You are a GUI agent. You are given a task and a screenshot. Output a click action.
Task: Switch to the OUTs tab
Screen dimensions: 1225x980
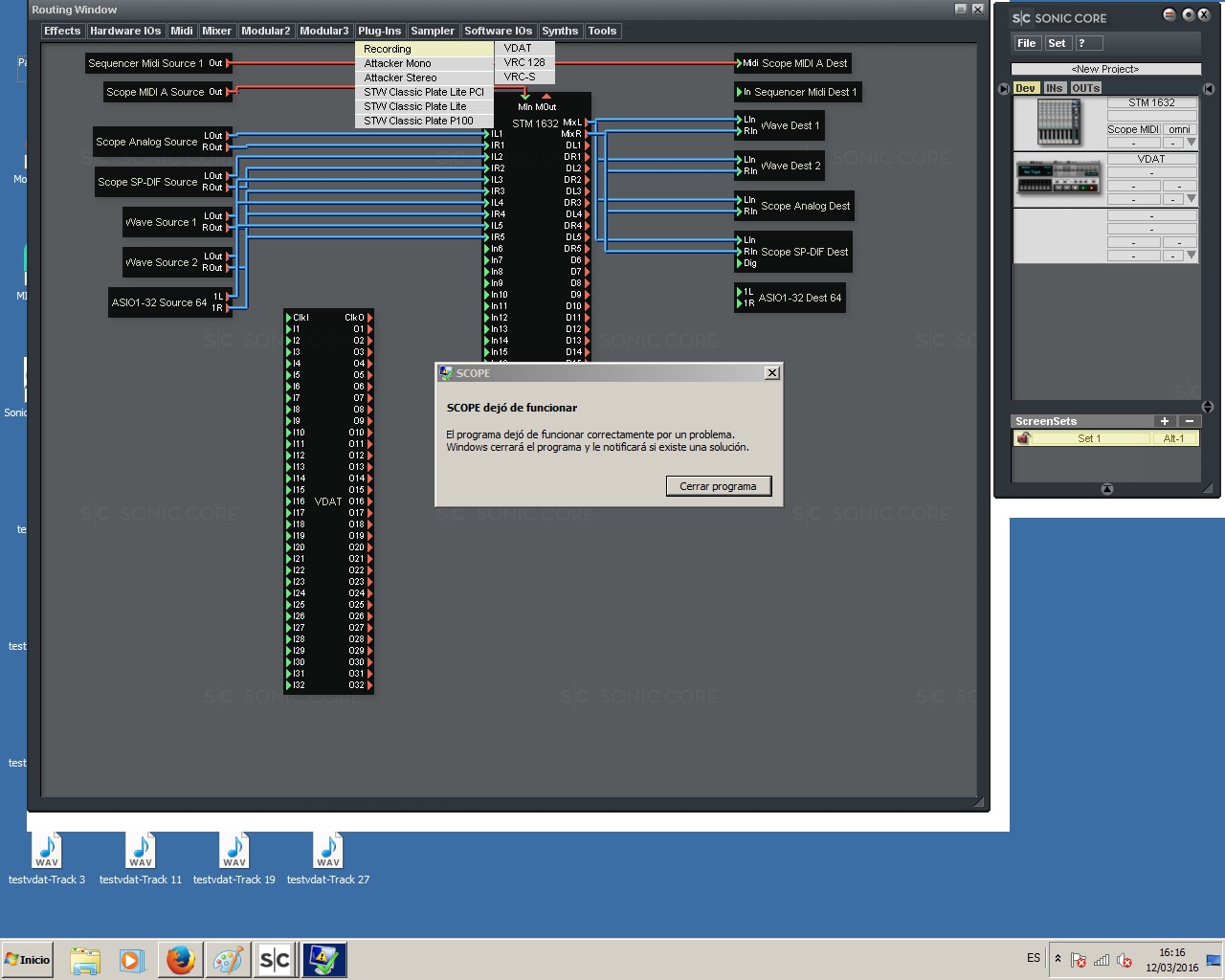pos(1085,88)
